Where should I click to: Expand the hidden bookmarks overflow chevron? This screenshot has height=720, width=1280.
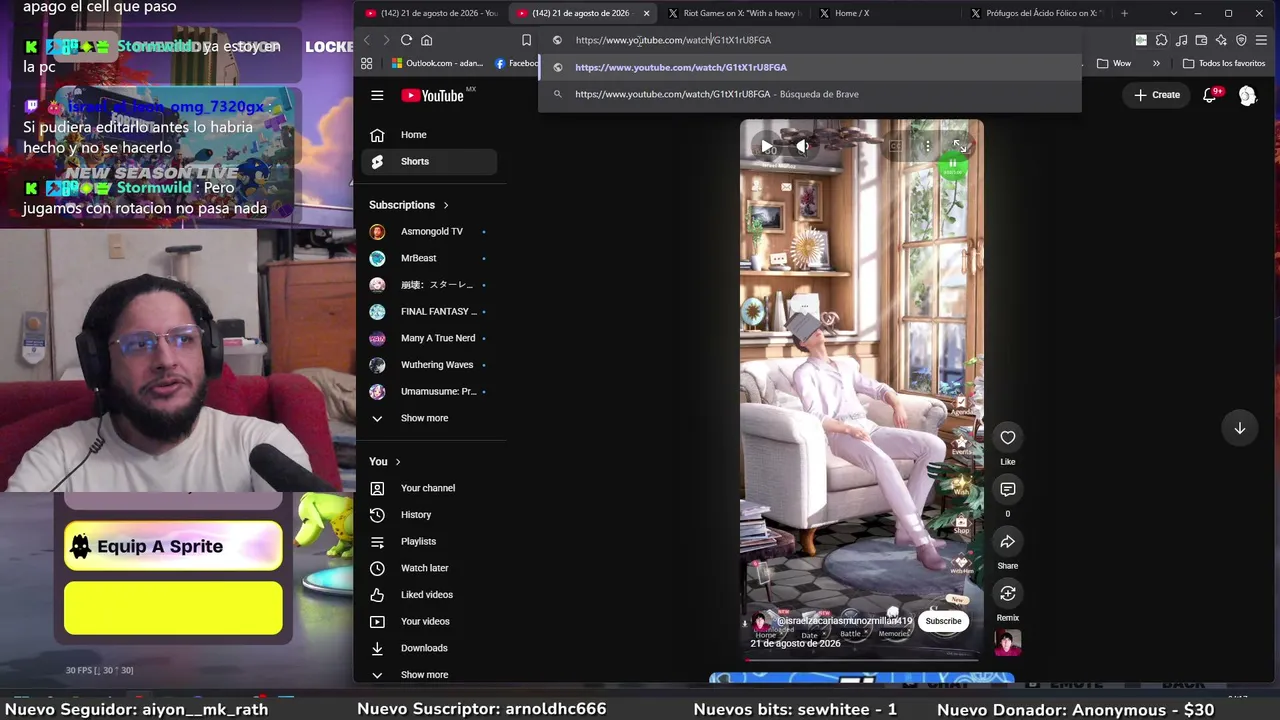1156,63
